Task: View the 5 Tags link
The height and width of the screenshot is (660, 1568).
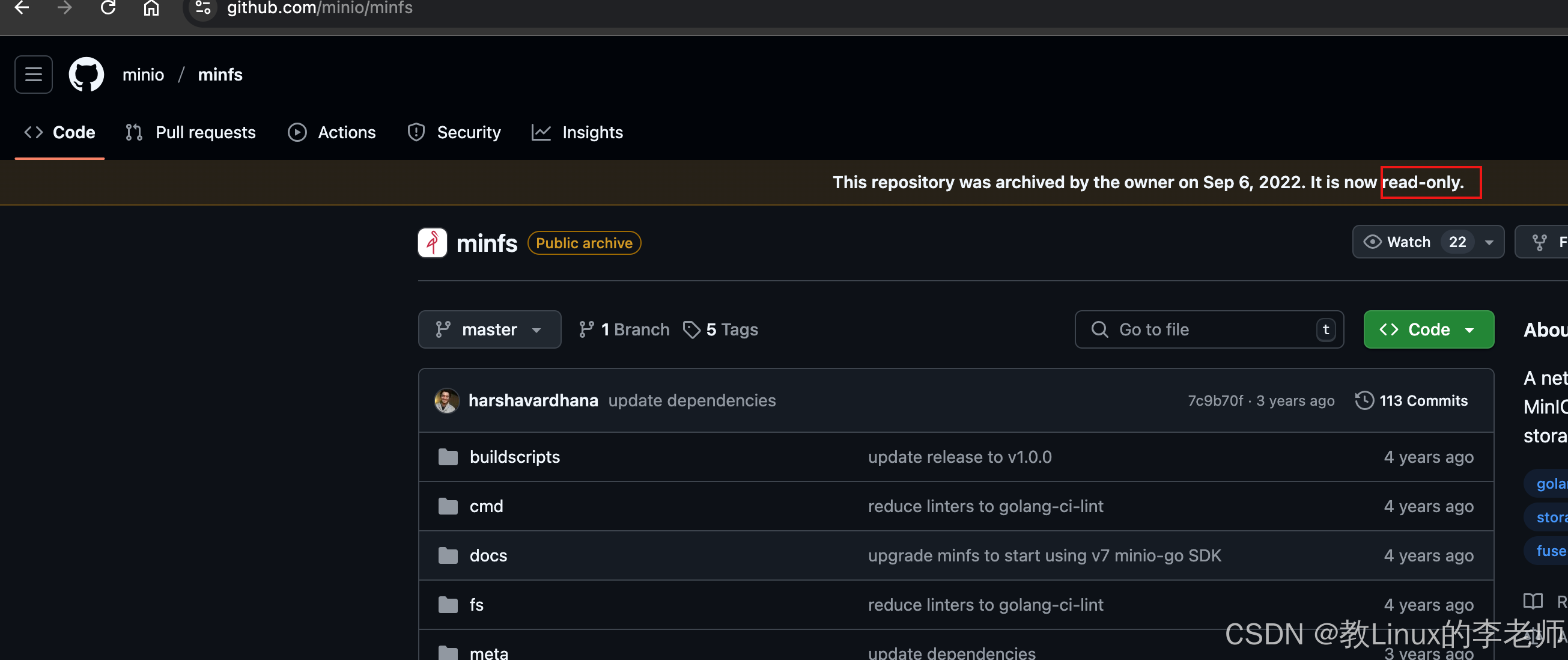Action: click(x=721, y=329)
